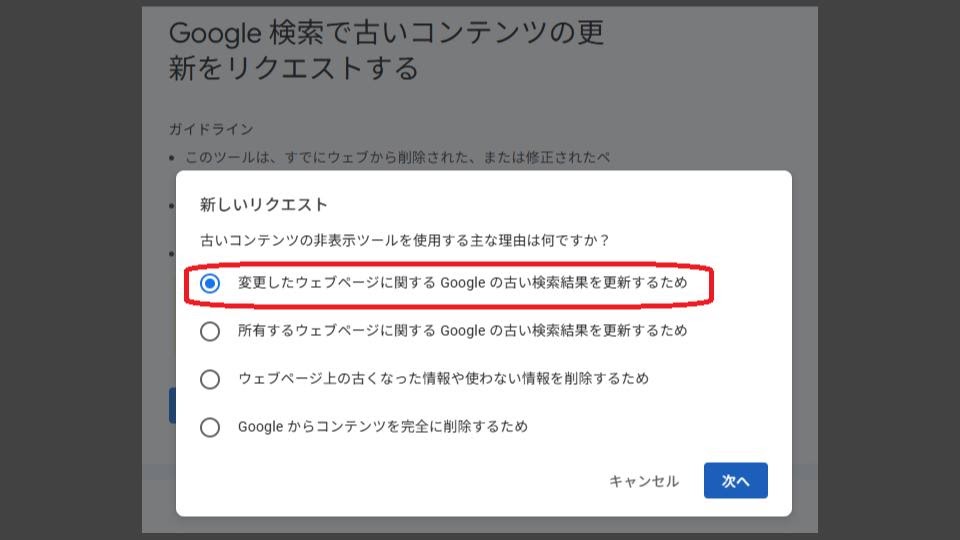Choose 'Google からコンテンツを完全に削除するため' option
The height and width of the screenshot is (540, 960).
210,427
